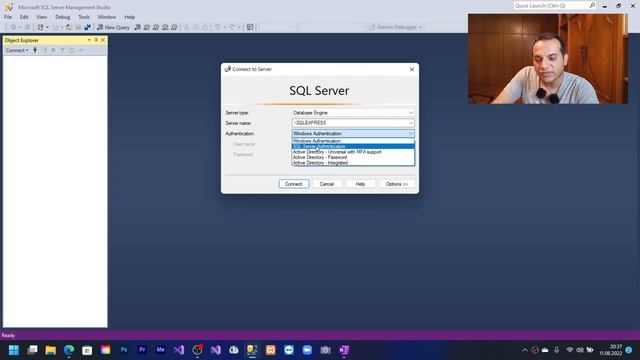Expand the Server name dropdown arrow
Image resolution: width=640 pixels, height=360 pixels.
coord(411,123)
